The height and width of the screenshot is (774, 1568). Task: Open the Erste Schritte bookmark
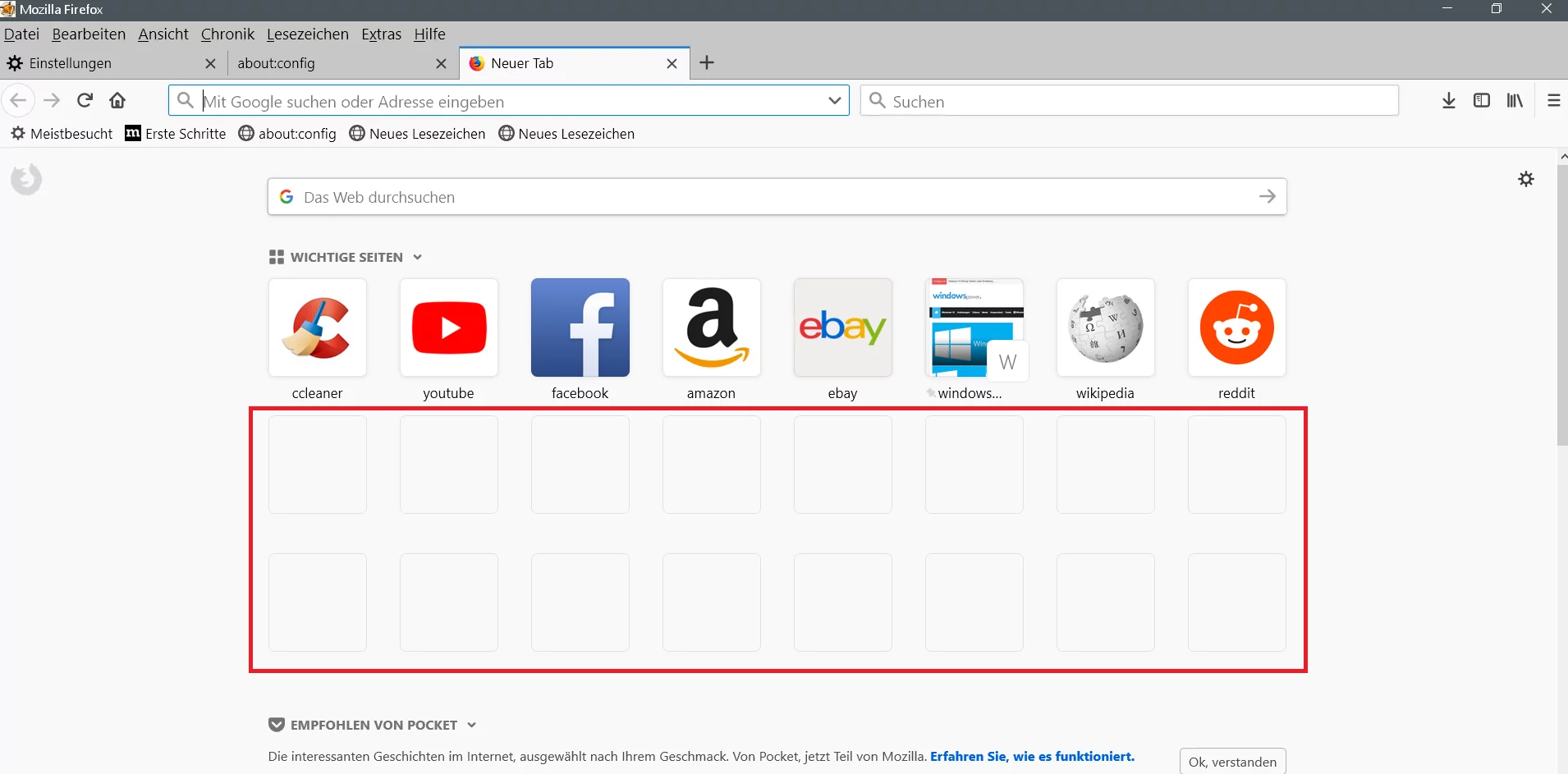click(x=176, y=134)
